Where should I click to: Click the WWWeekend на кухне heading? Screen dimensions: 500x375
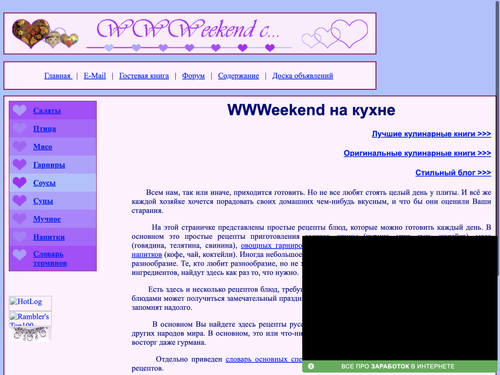click(311, 110)
